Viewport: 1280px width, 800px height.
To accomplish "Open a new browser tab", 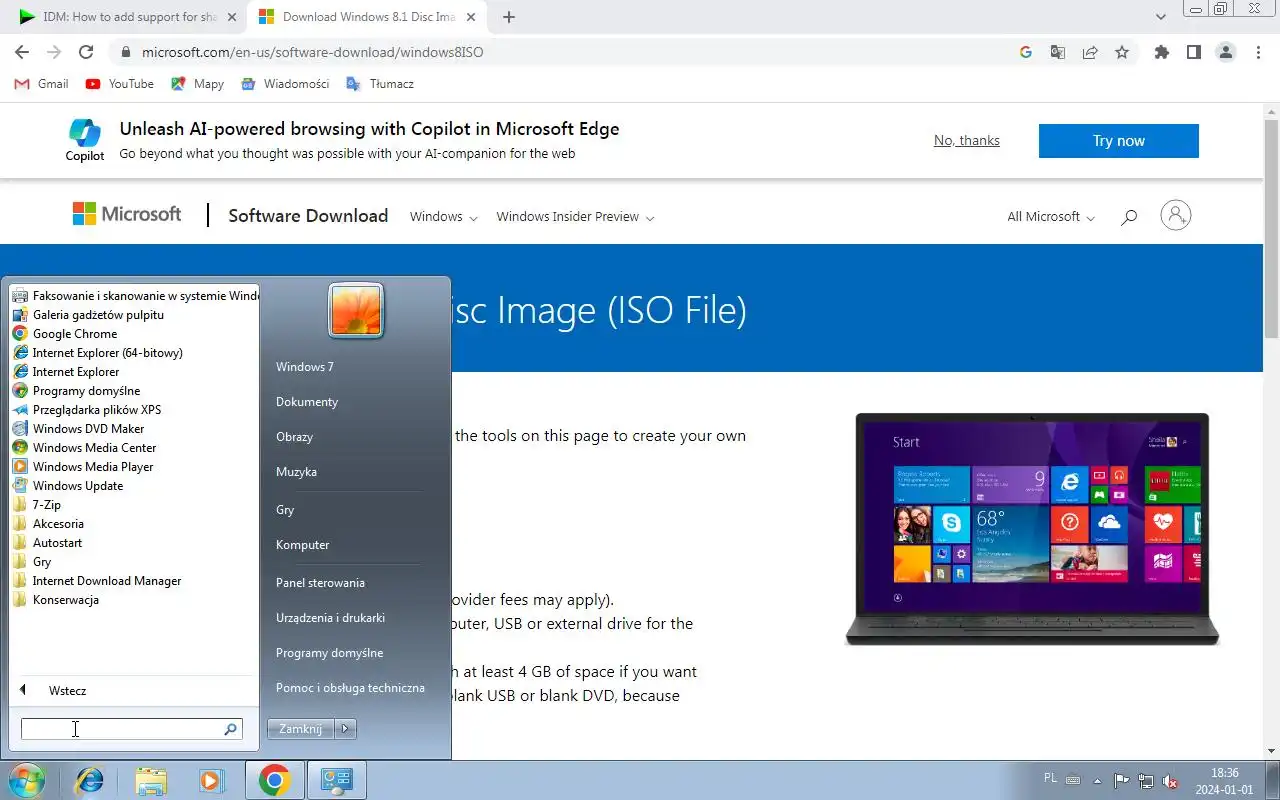I will (509, 17).
